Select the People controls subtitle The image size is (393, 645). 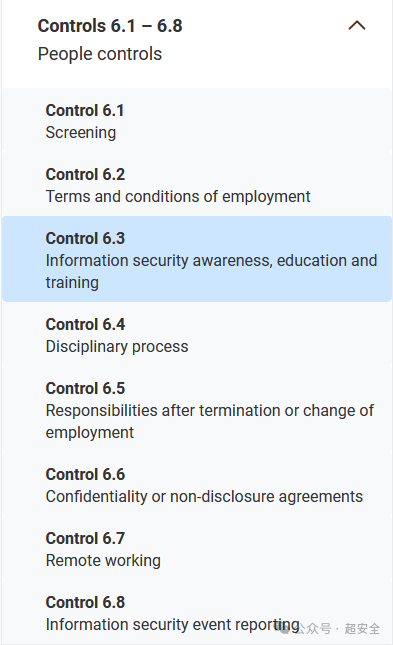tap(100, 54)
